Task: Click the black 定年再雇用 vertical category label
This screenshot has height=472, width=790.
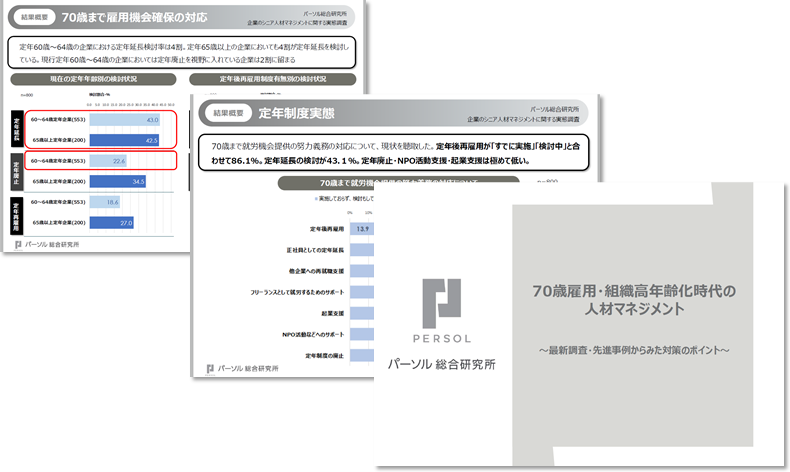Action: pyautogui.click(x=16, y=213)
